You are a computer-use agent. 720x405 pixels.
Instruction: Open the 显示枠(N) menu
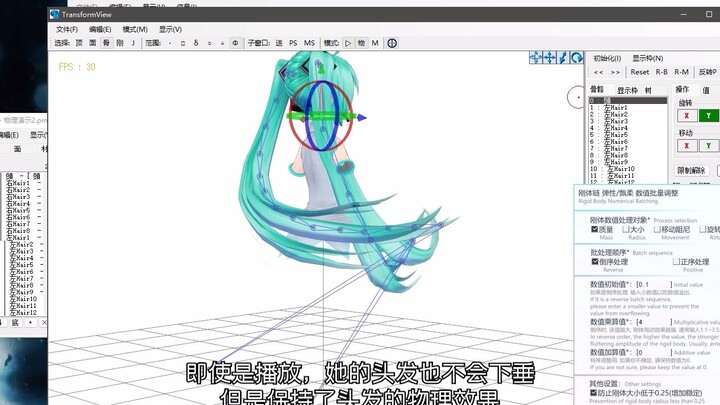[647, 58]
